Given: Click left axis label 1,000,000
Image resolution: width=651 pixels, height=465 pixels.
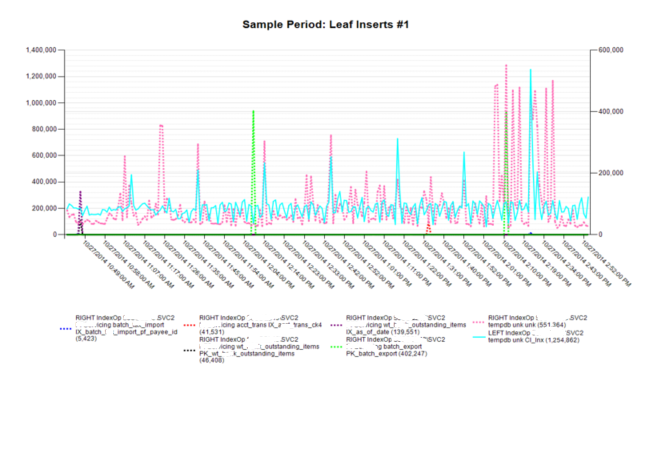Looking at the screenshot, I should pyautogui.click(x=41, y=103).
